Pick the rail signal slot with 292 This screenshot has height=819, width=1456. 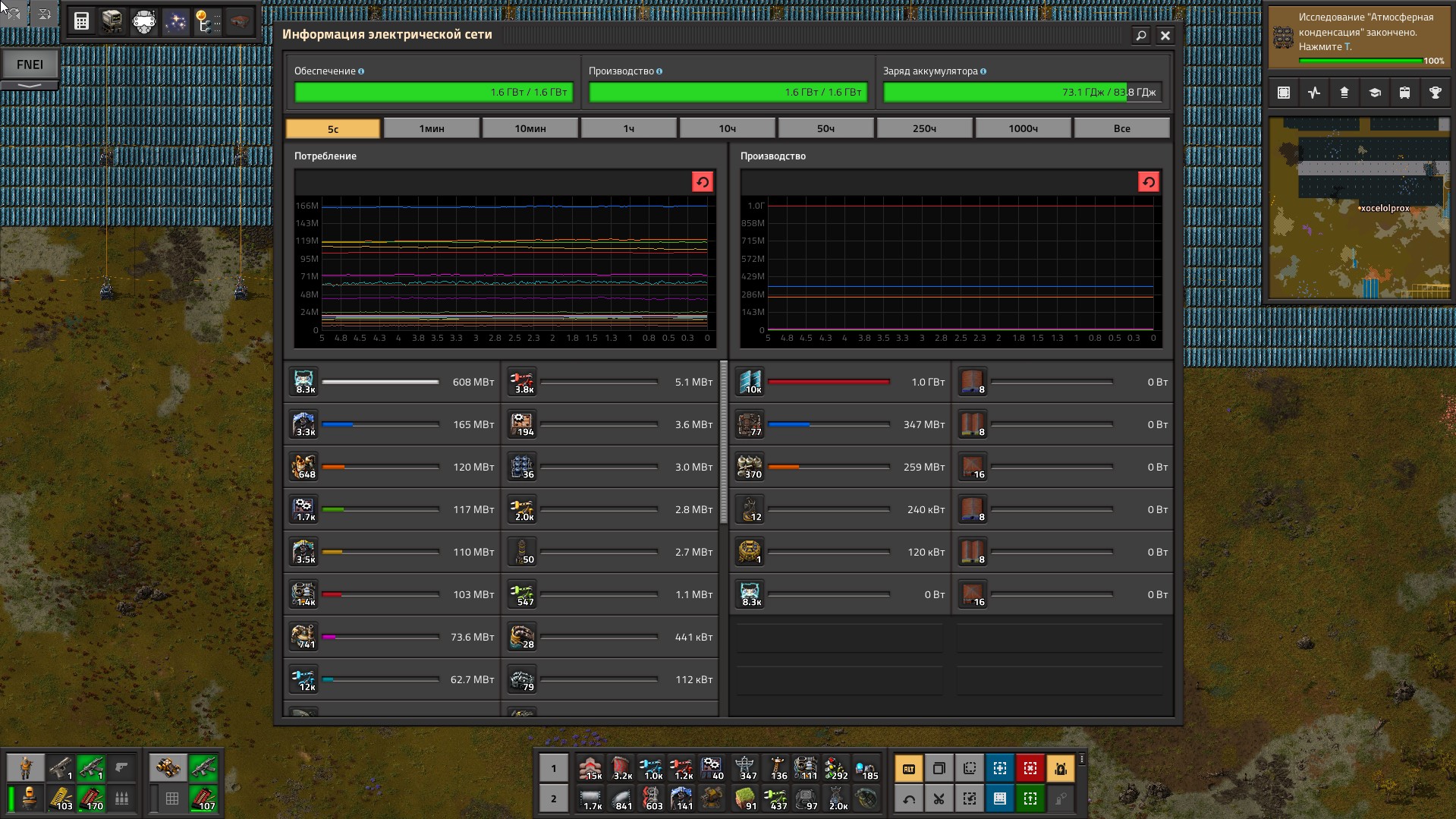tap(836, 768)
